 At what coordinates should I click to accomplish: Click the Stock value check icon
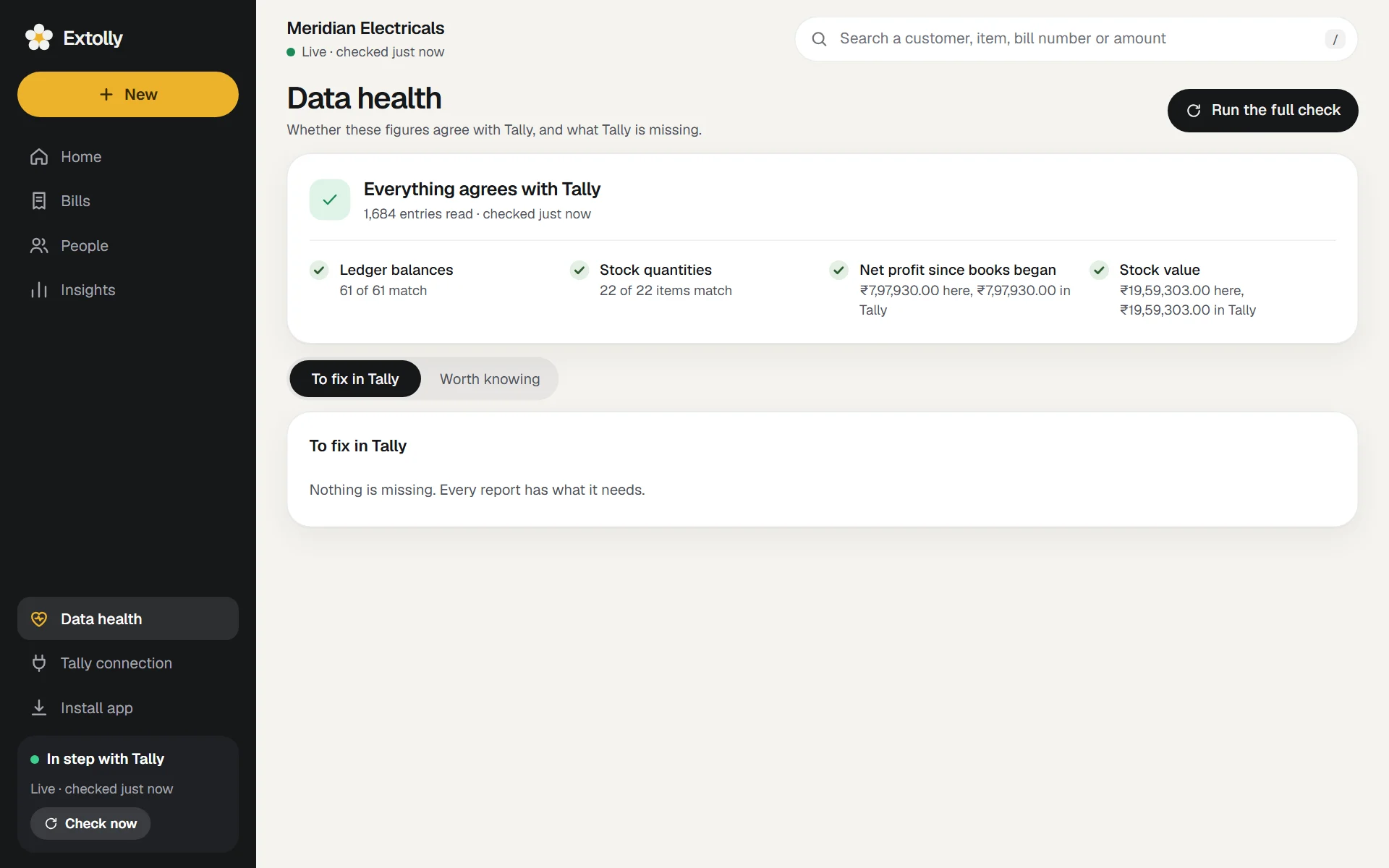1099,271
